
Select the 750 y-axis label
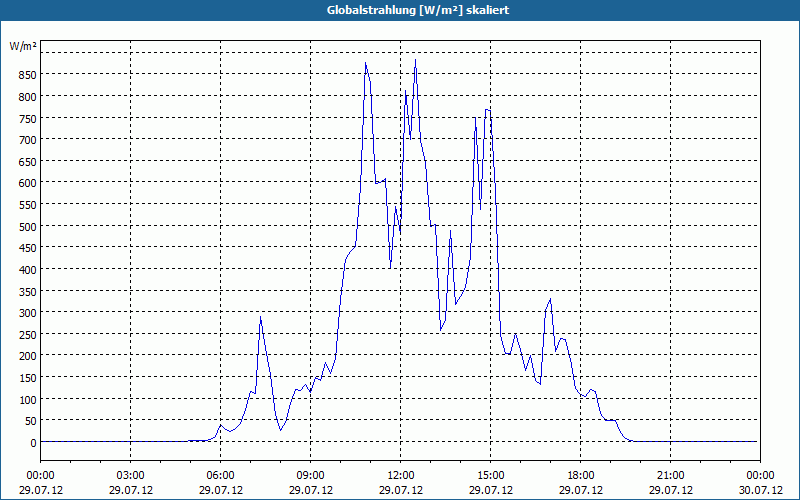click(x=28, y=118)
